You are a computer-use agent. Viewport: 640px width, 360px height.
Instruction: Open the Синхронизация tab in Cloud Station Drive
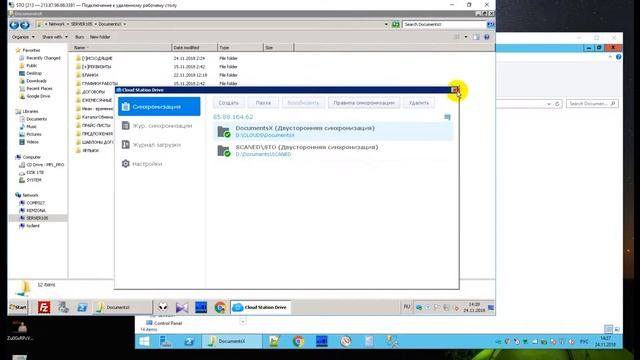[x=159, y=107]
